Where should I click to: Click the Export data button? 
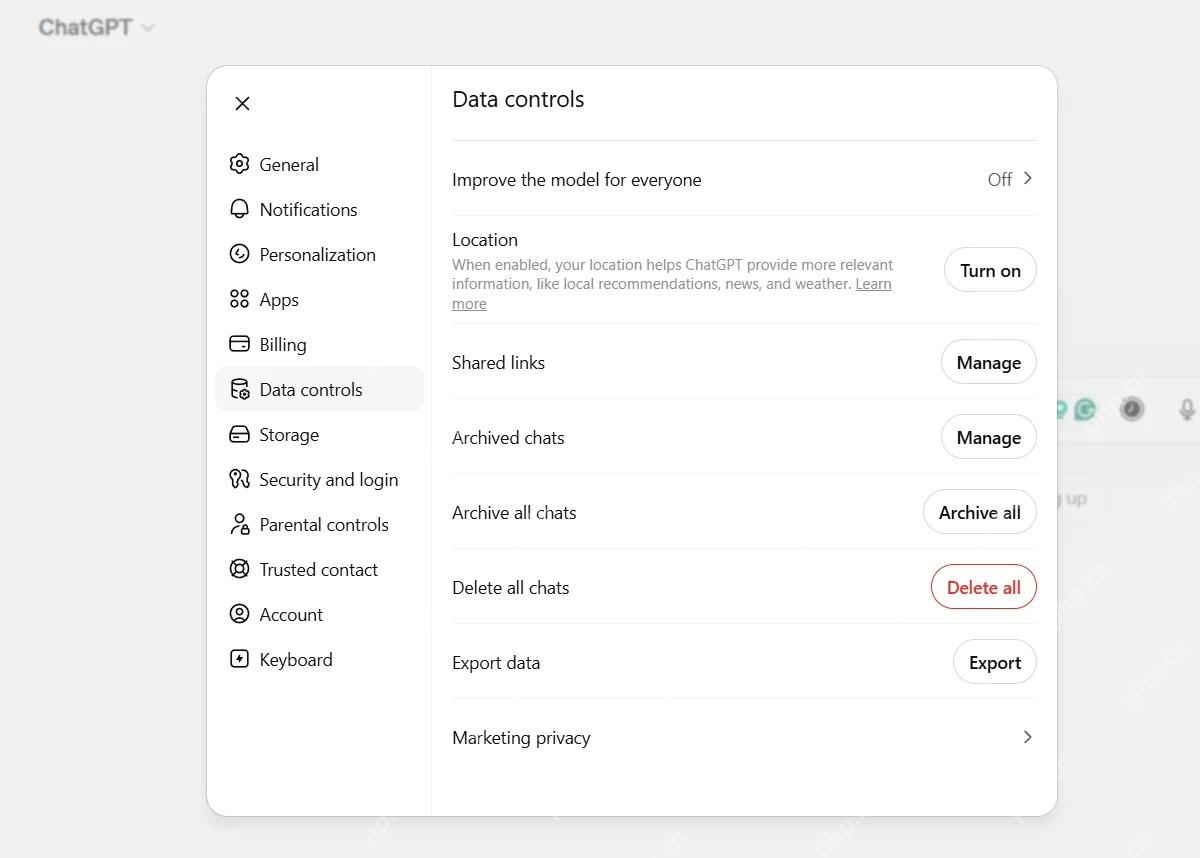point(995,662)
